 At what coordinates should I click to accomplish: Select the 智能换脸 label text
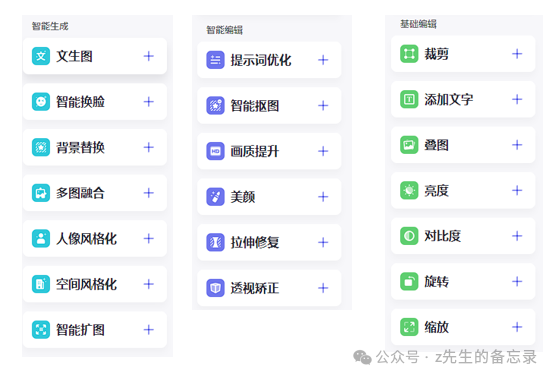click(x=80, y=102)
